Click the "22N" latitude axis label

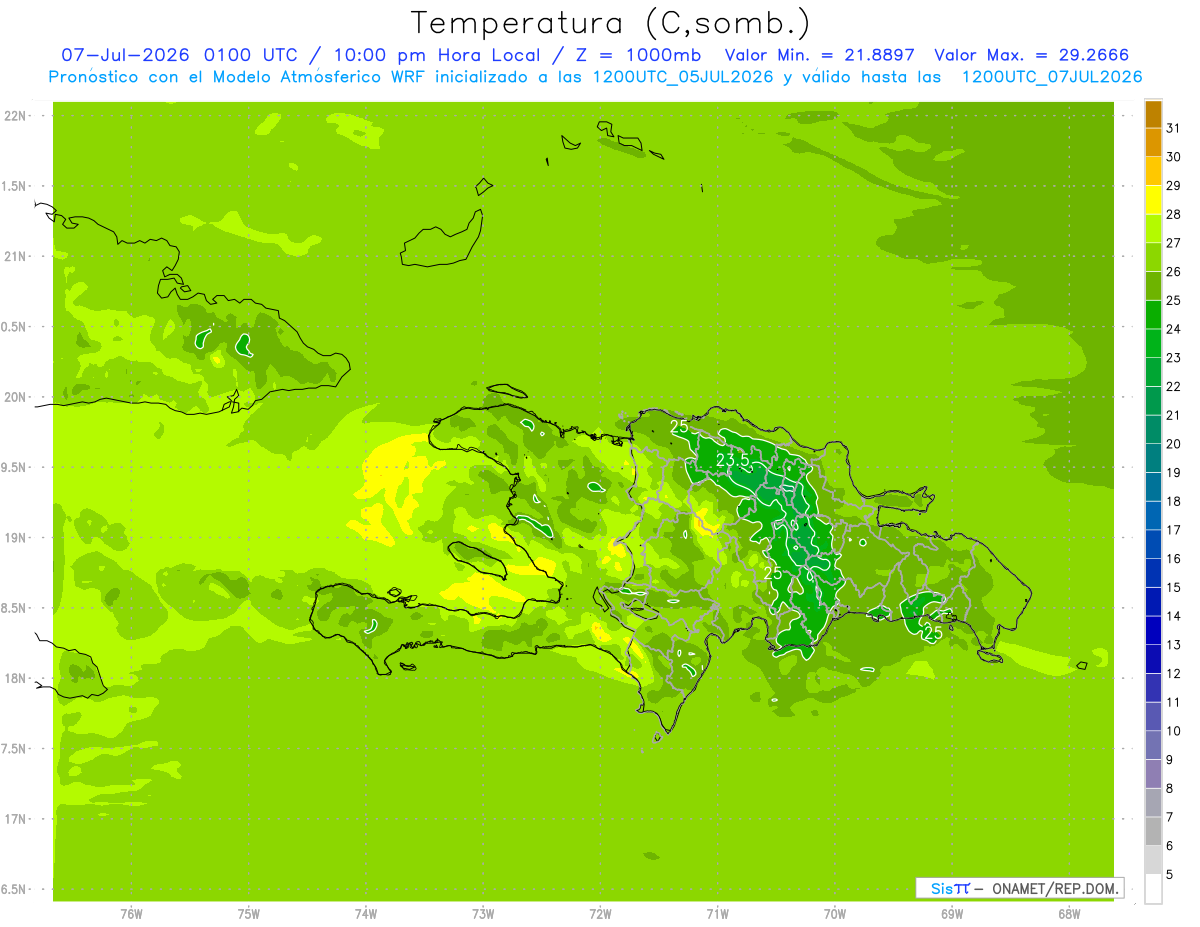point(17,115)
